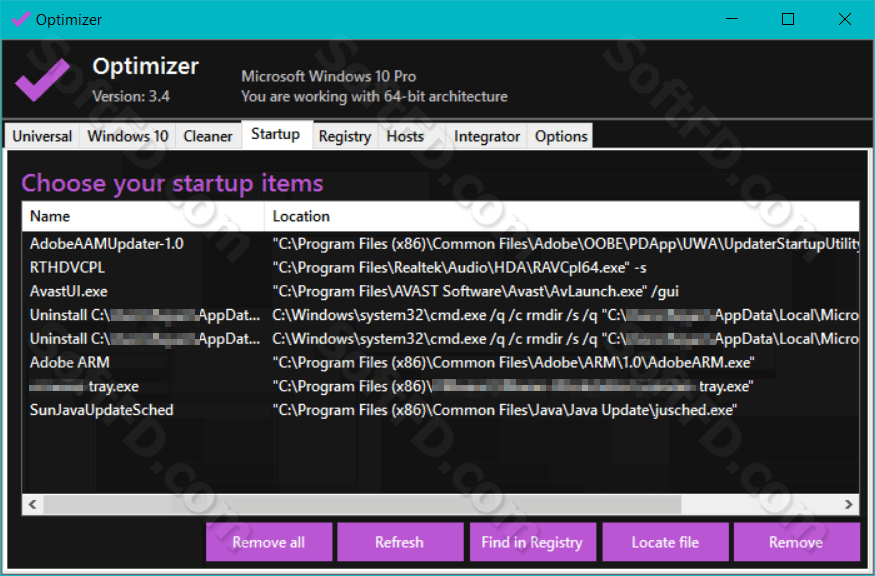Click the large purple checkmark logo

[42, 79]
